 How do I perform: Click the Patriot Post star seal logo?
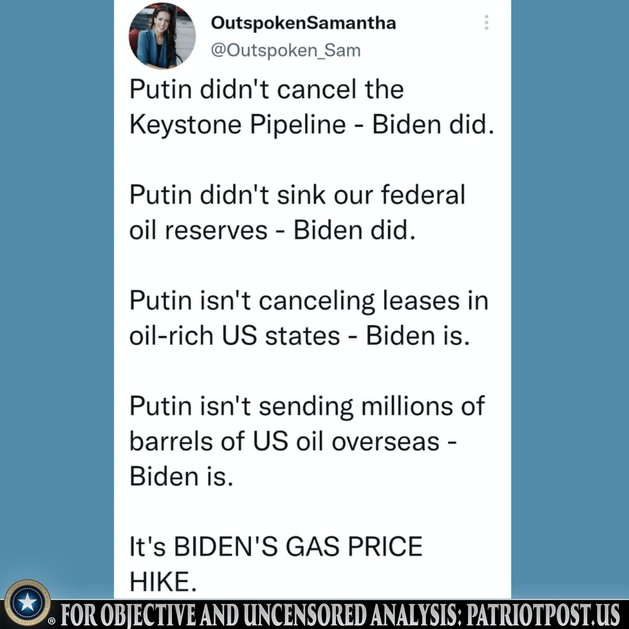pos(27,602)
